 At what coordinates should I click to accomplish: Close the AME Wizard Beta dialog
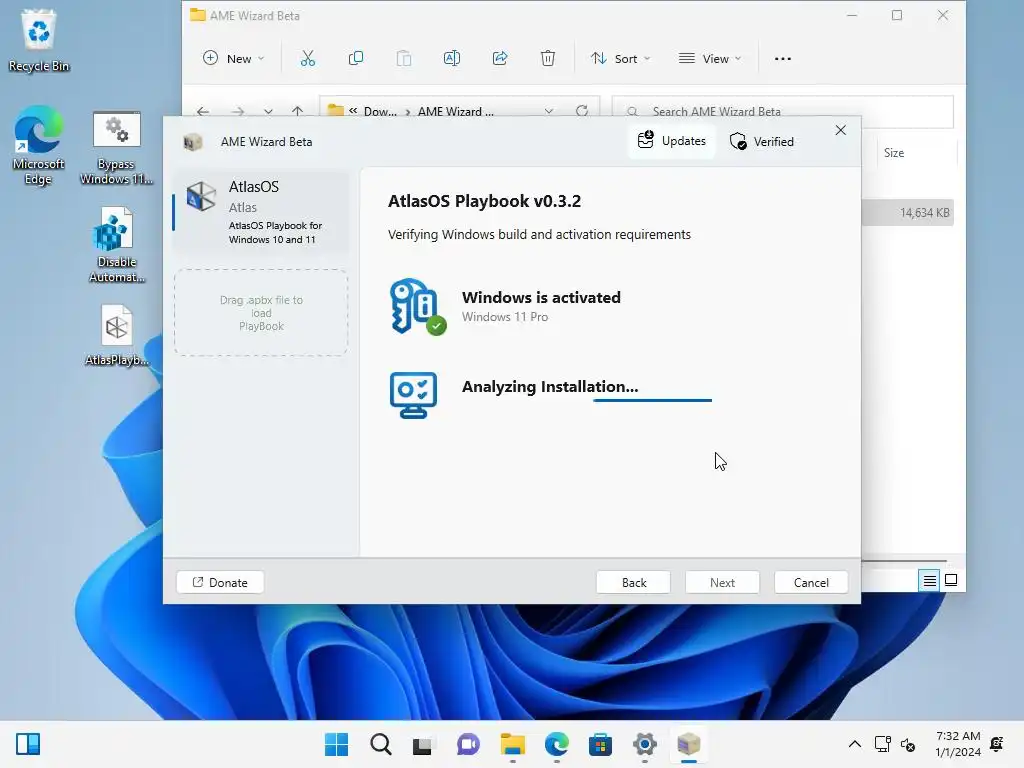click(x=840, y=131)
